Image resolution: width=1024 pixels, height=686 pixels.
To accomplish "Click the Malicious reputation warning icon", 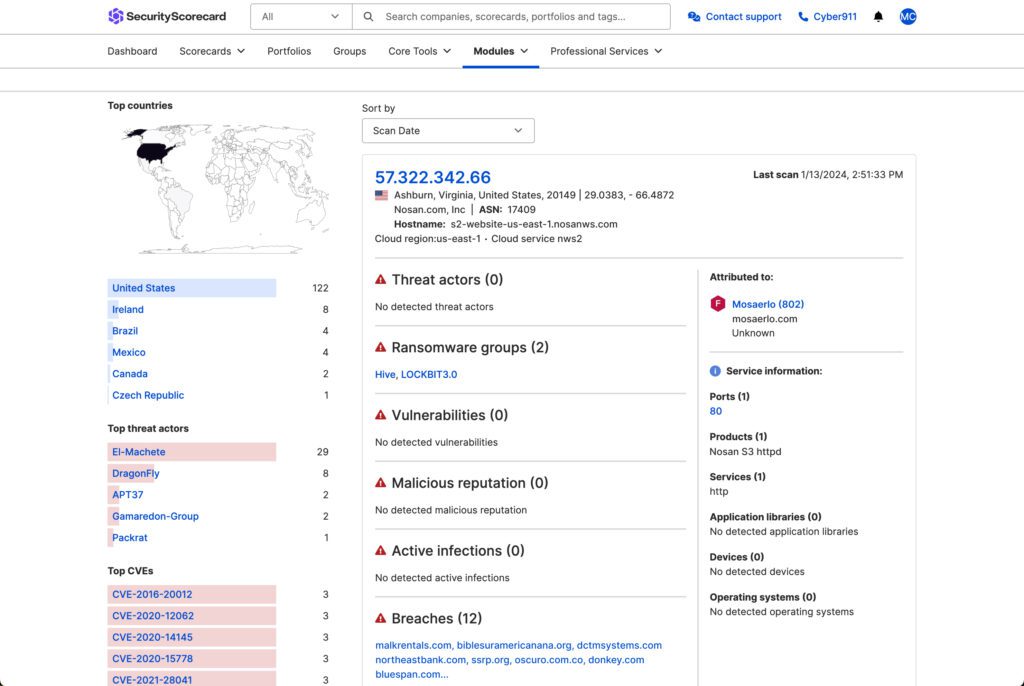I will pyautogui.click(x=381, y=483).
